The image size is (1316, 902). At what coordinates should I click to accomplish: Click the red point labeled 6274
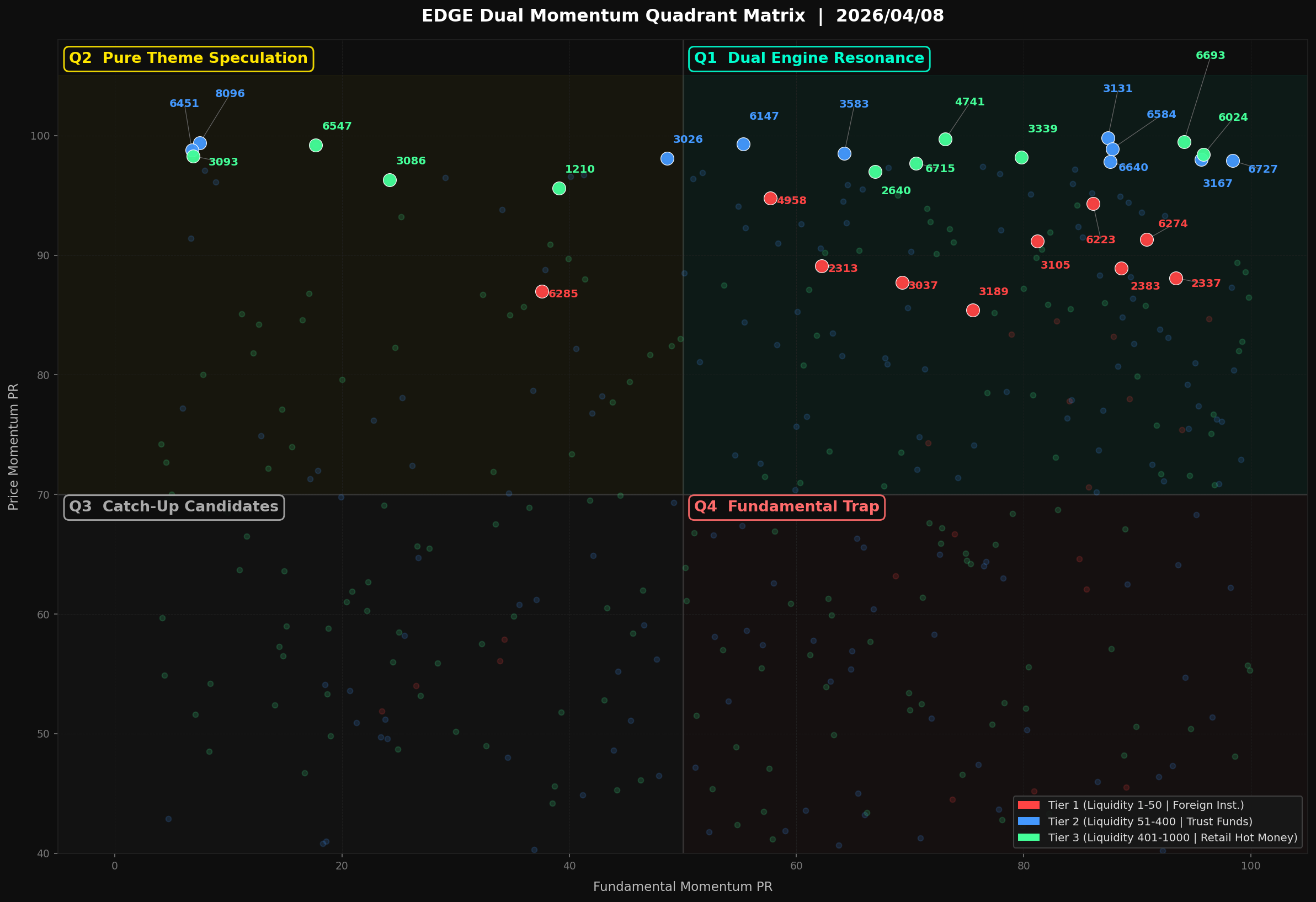(1147, 239)
